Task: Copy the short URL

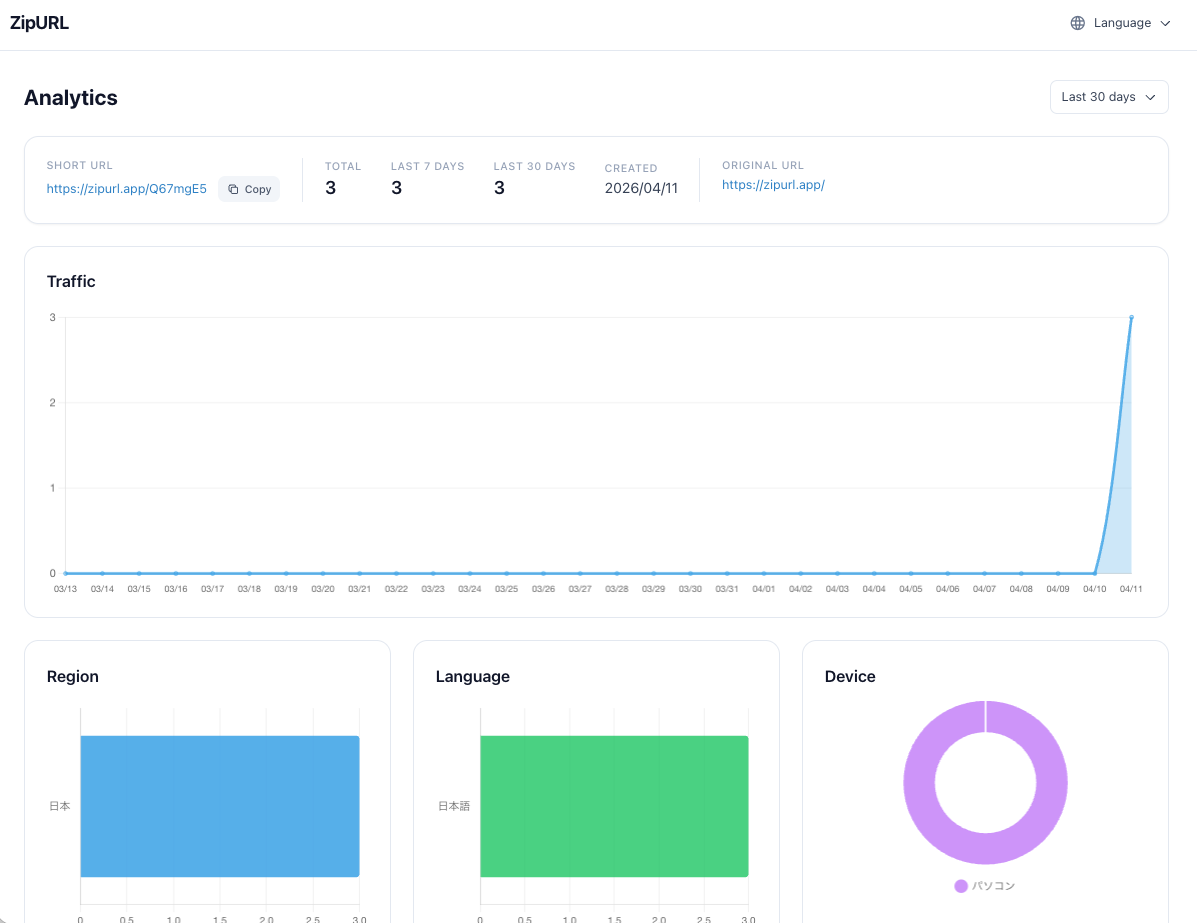Action: click(x=249, y=189)
